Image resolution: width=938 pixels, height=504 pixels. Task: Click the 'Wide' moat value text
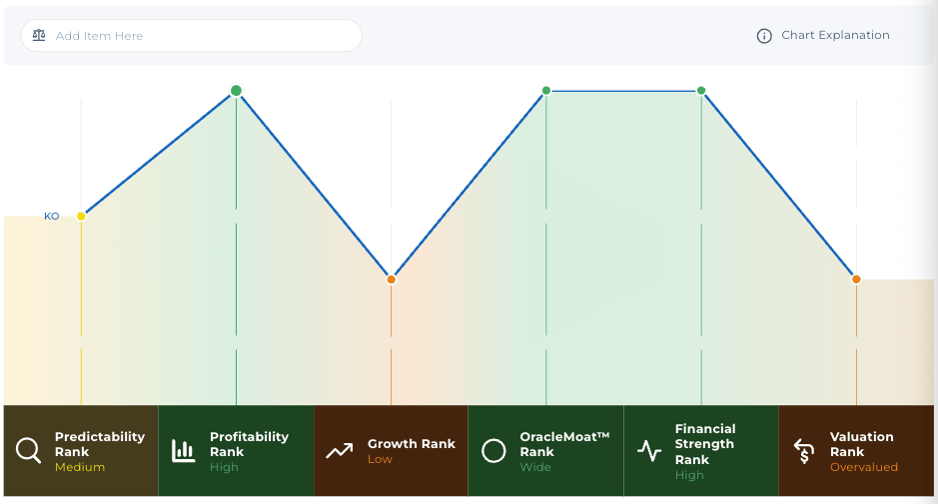[x=535, y=468]
